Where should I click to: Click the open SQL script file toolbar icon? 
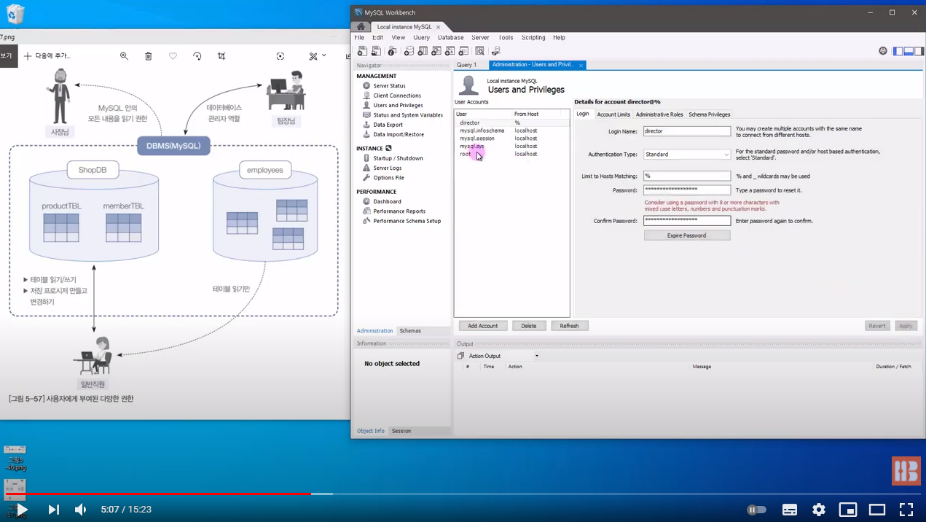[x=376, y=51]
